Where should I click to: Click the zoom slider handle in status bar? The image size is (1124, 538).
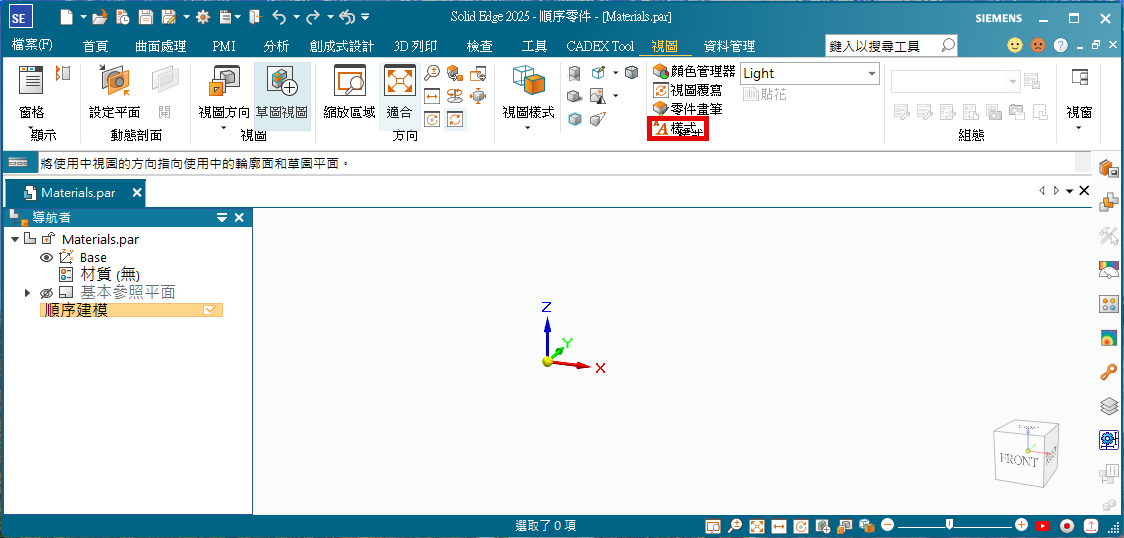point(949,525)
